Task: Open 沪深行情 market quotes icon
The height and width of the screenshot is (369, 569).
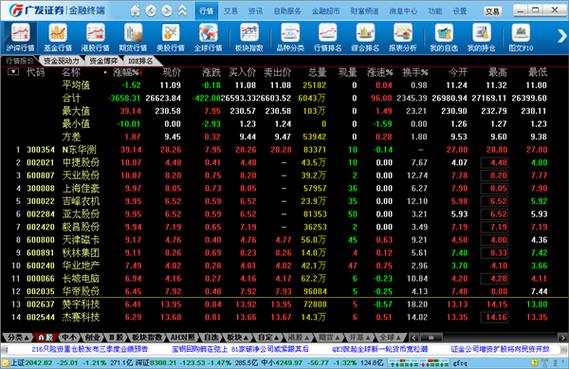Action: tap(20, 37)
